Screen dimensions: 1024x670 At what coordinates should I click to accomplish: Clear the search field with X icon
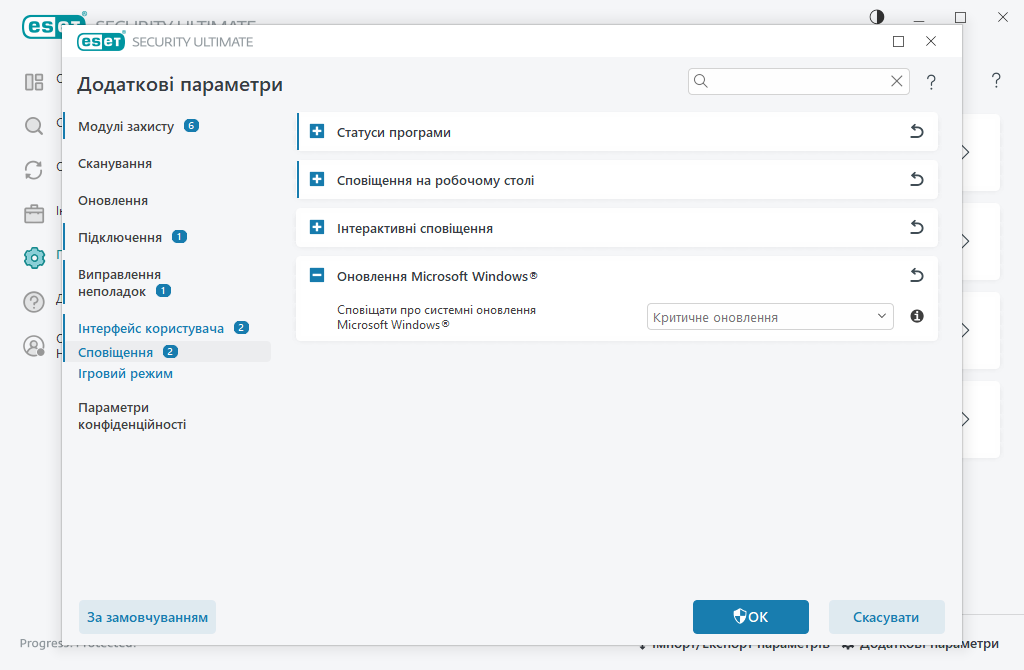click(x=897, y=81)
